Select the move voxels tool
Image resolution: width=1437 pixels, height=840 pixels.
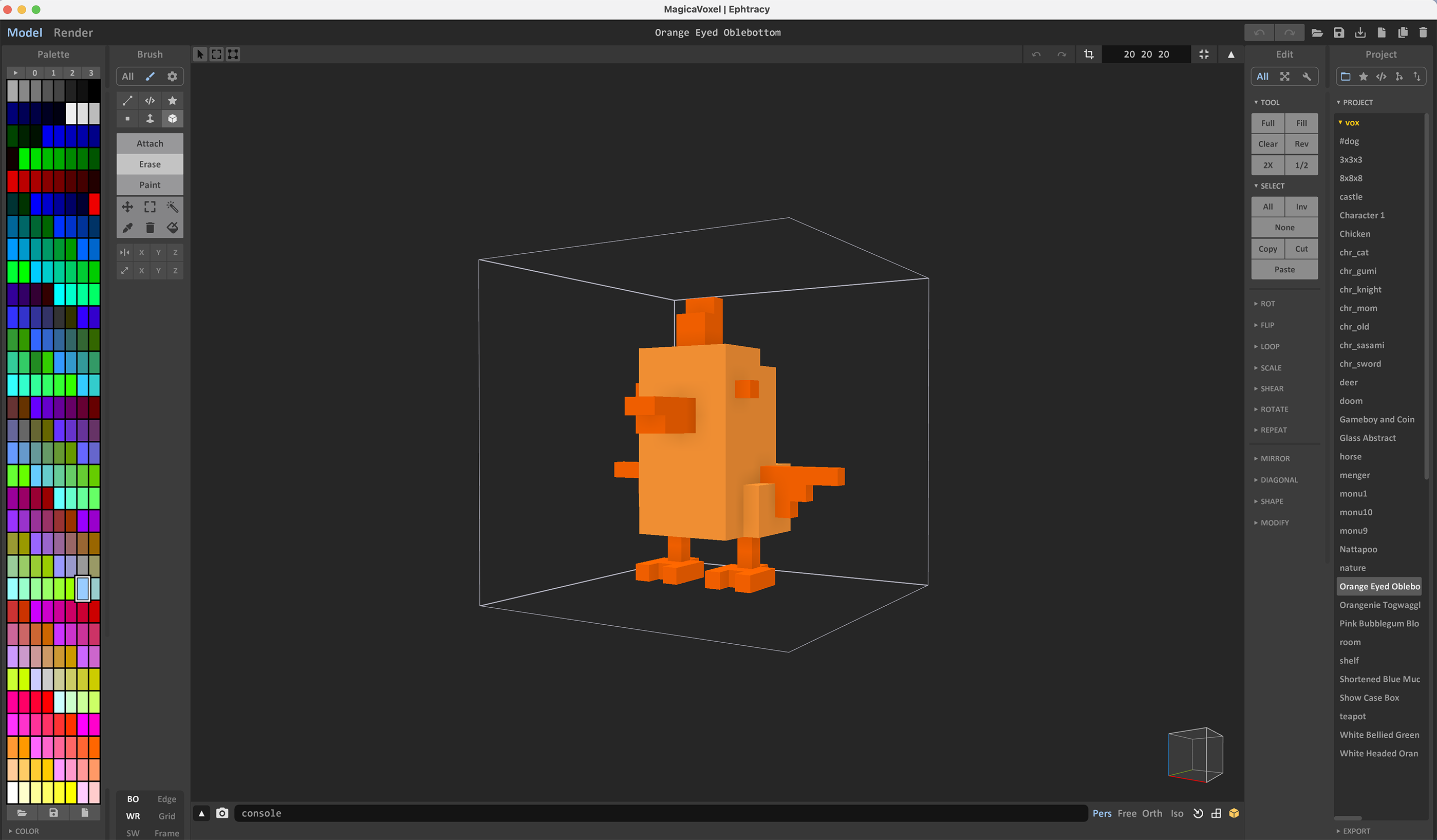127,207
